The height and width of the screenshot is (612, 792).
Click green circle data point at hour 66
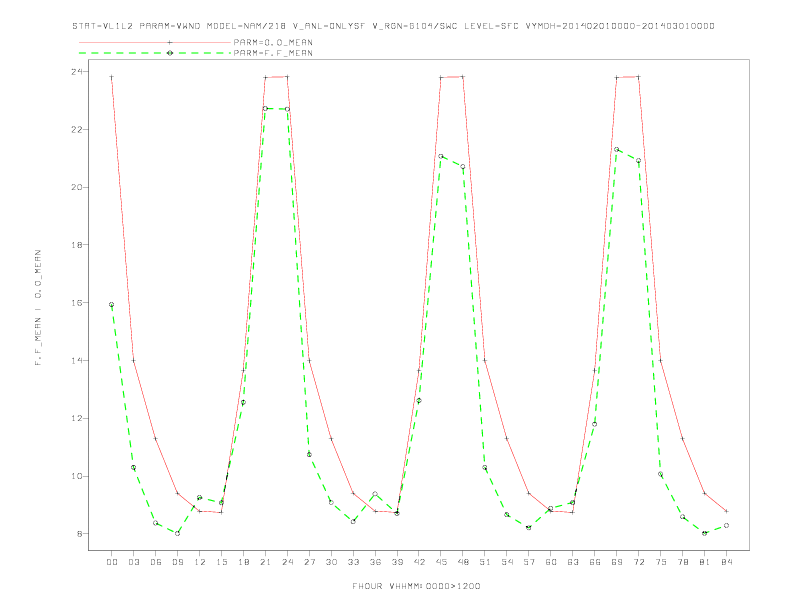tap(595, 424)
